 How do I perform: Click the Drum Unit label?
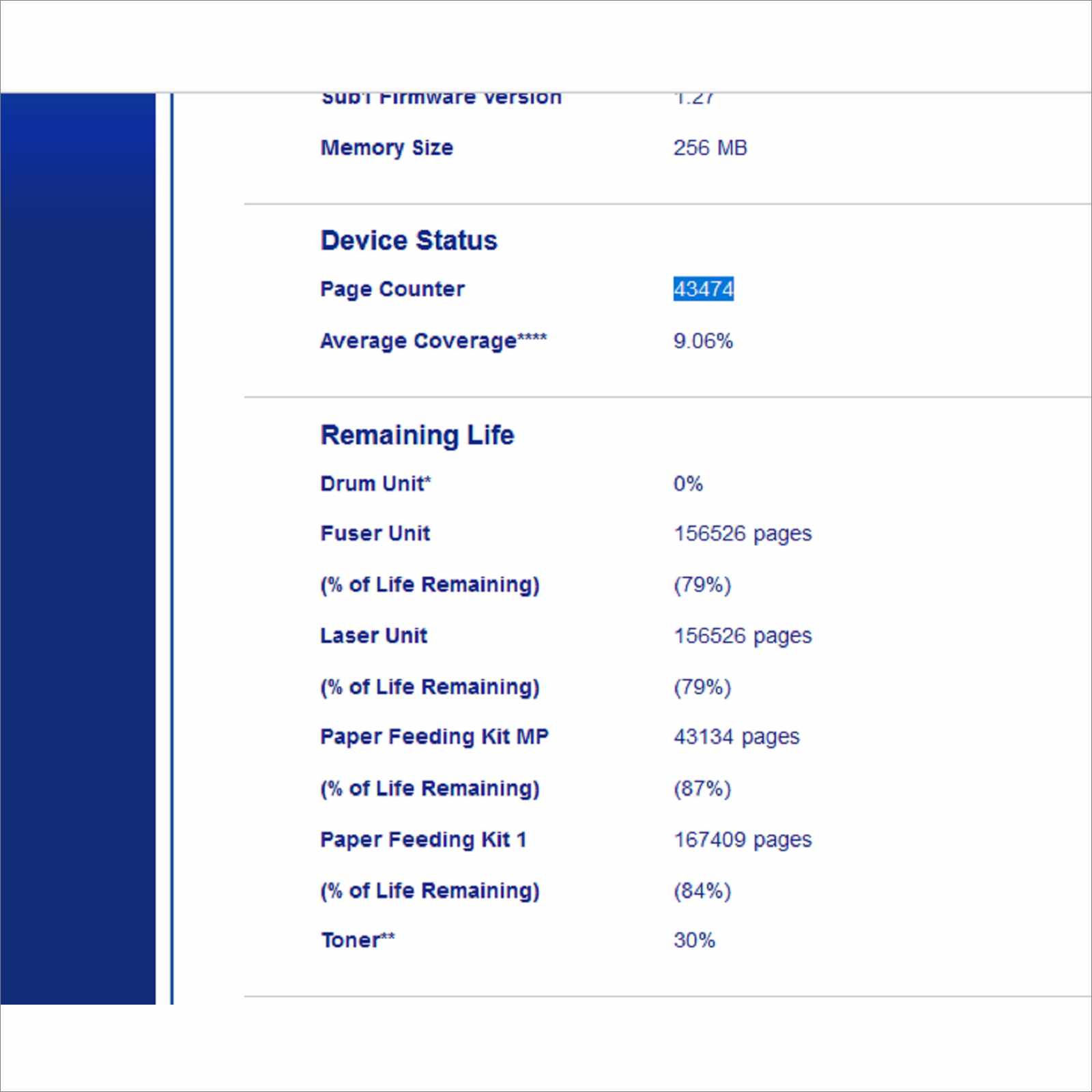click(375, 483)
